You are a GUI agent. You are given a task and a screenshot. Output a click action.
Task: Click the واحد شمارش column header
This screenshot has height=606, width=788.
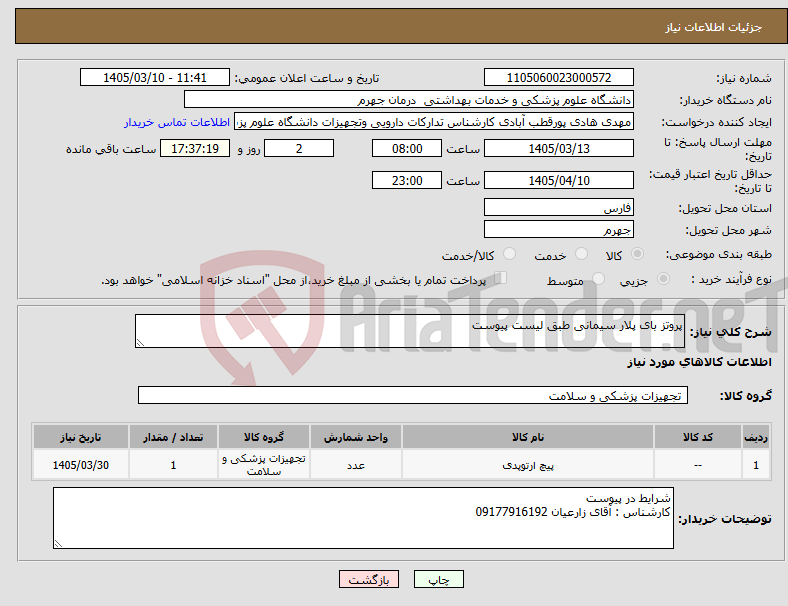tap(356, 437)
